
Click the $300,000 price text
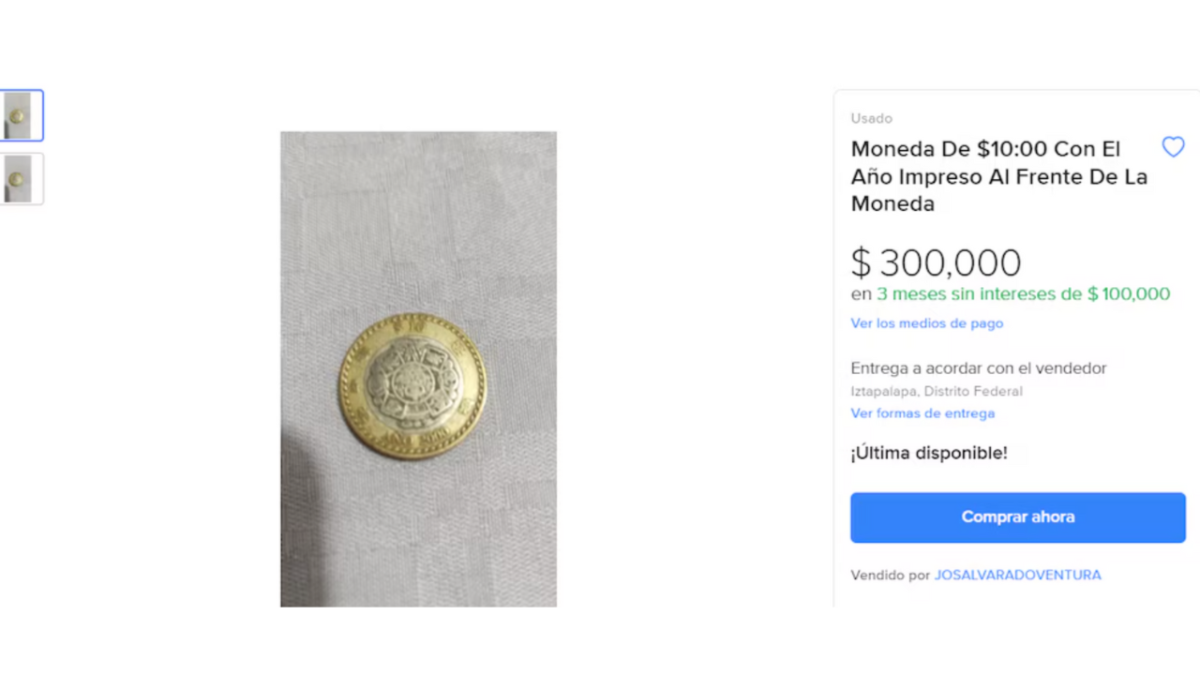point(936,262)
